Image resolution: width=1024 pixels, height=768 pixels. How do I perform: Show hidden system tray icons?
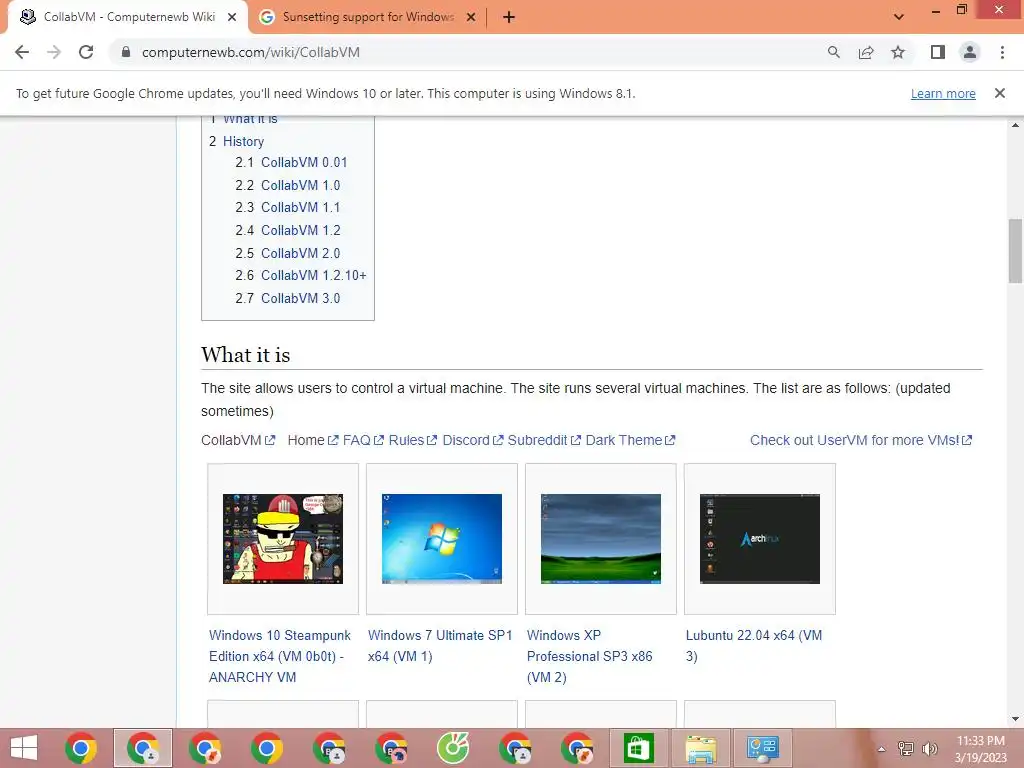881,749
